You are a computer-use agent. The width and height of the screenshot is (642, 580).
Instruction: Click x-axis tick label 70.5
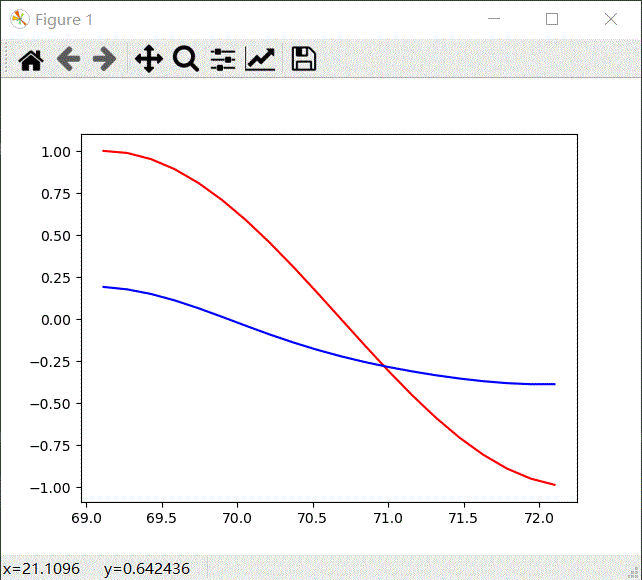[x=312, y=518]
